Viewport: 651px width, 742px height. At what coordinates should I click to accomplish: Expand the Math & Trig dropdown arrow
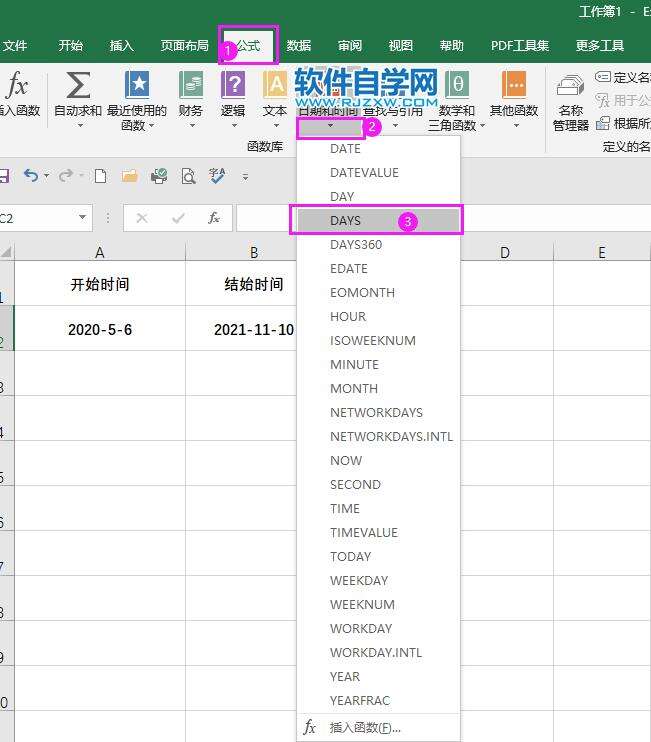pos(483,126)
